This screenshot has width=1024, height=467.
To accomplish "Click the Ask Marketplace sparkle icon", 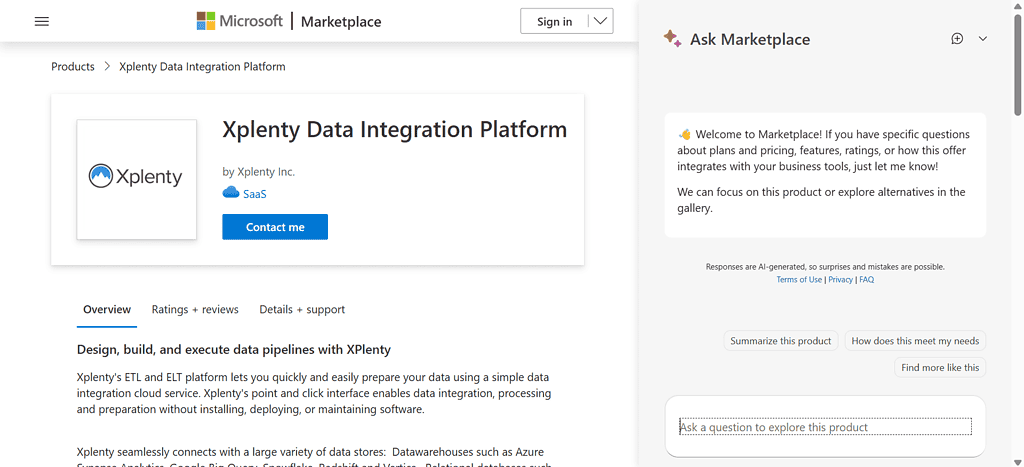I will (x=673, y=39).
